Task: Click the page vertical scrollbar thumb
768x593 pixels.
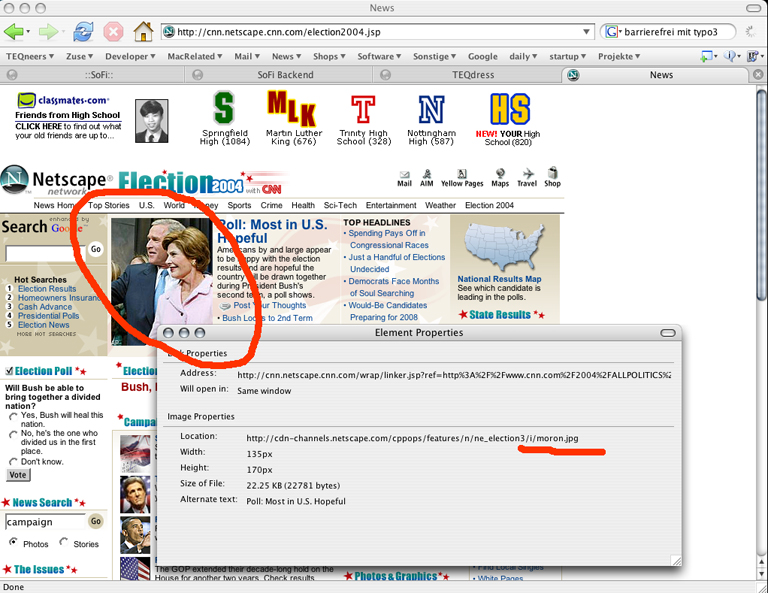Action: tap(762, 196)
